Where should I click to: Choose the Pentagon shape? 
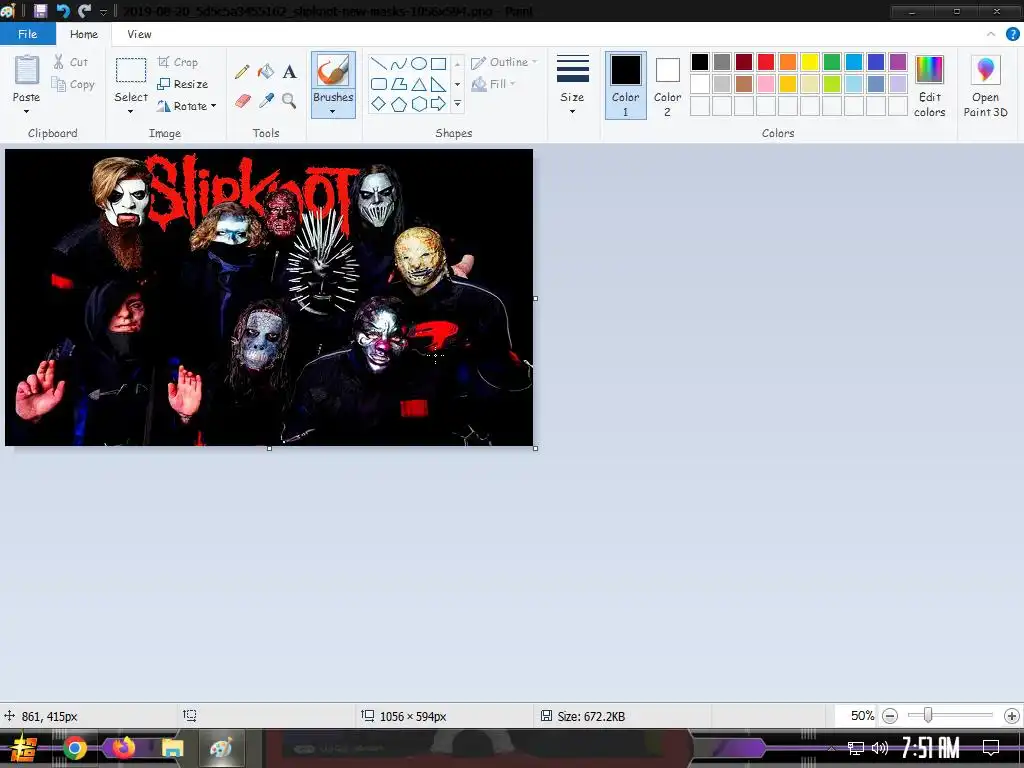pos(398,103)
